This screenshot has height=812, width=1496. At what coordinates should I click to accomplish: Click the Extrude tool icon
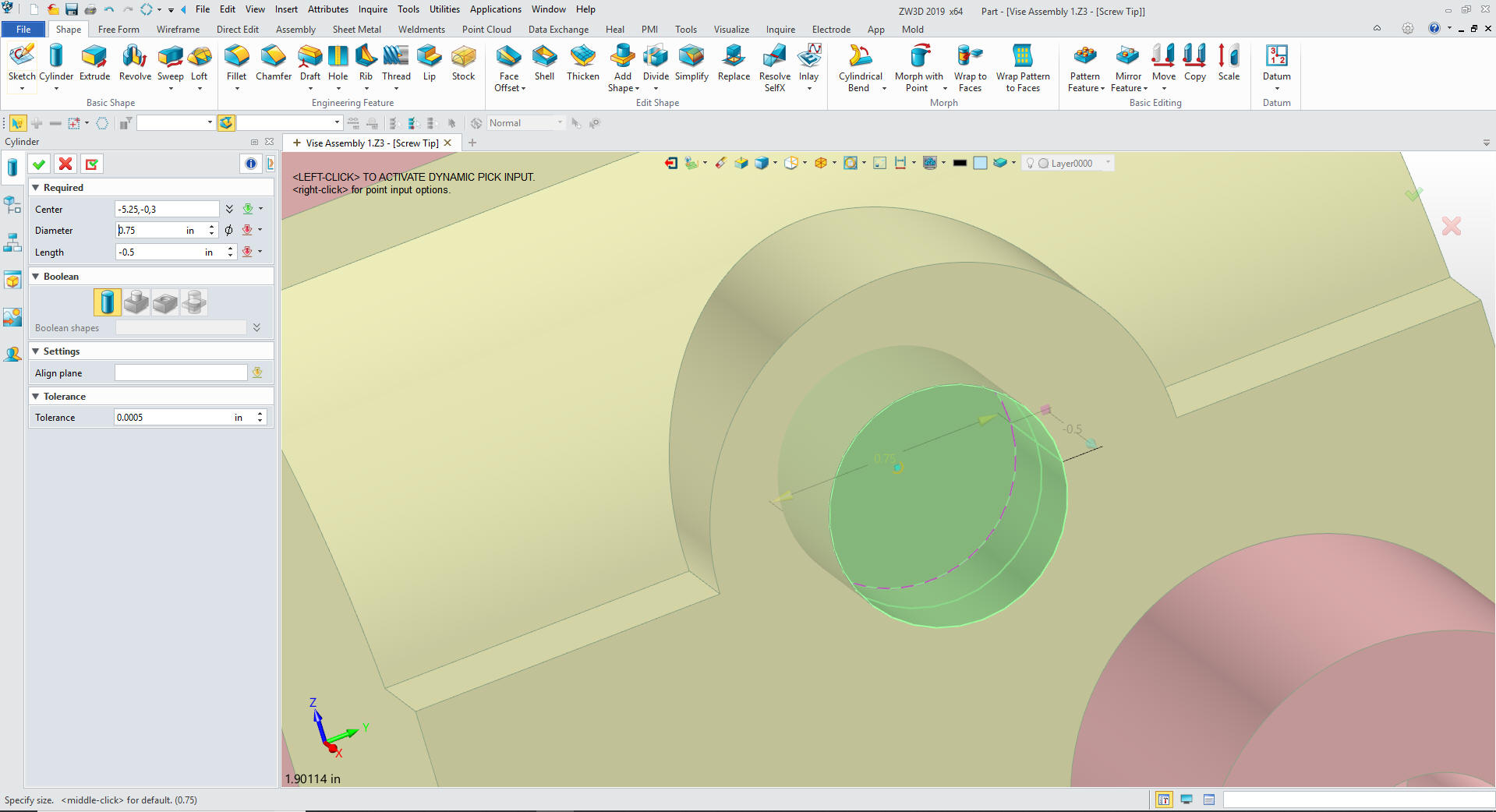click(x=94, y=62)
